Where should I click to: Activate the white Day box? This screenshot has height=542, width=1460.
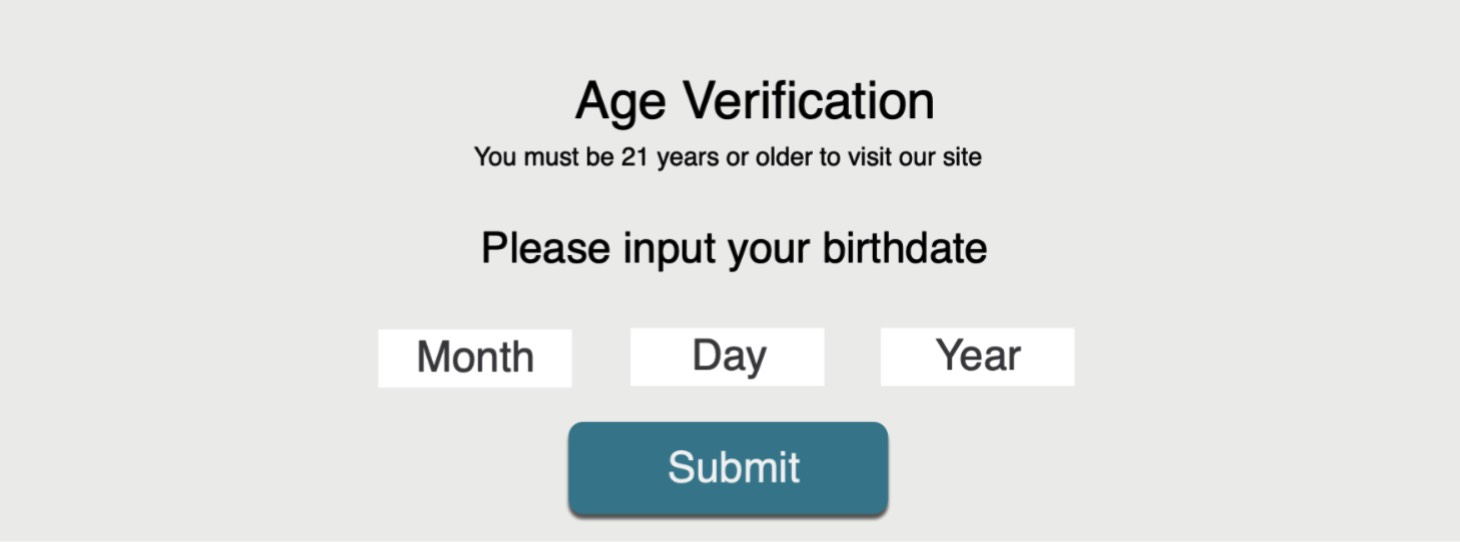click(x=727, y=357)
